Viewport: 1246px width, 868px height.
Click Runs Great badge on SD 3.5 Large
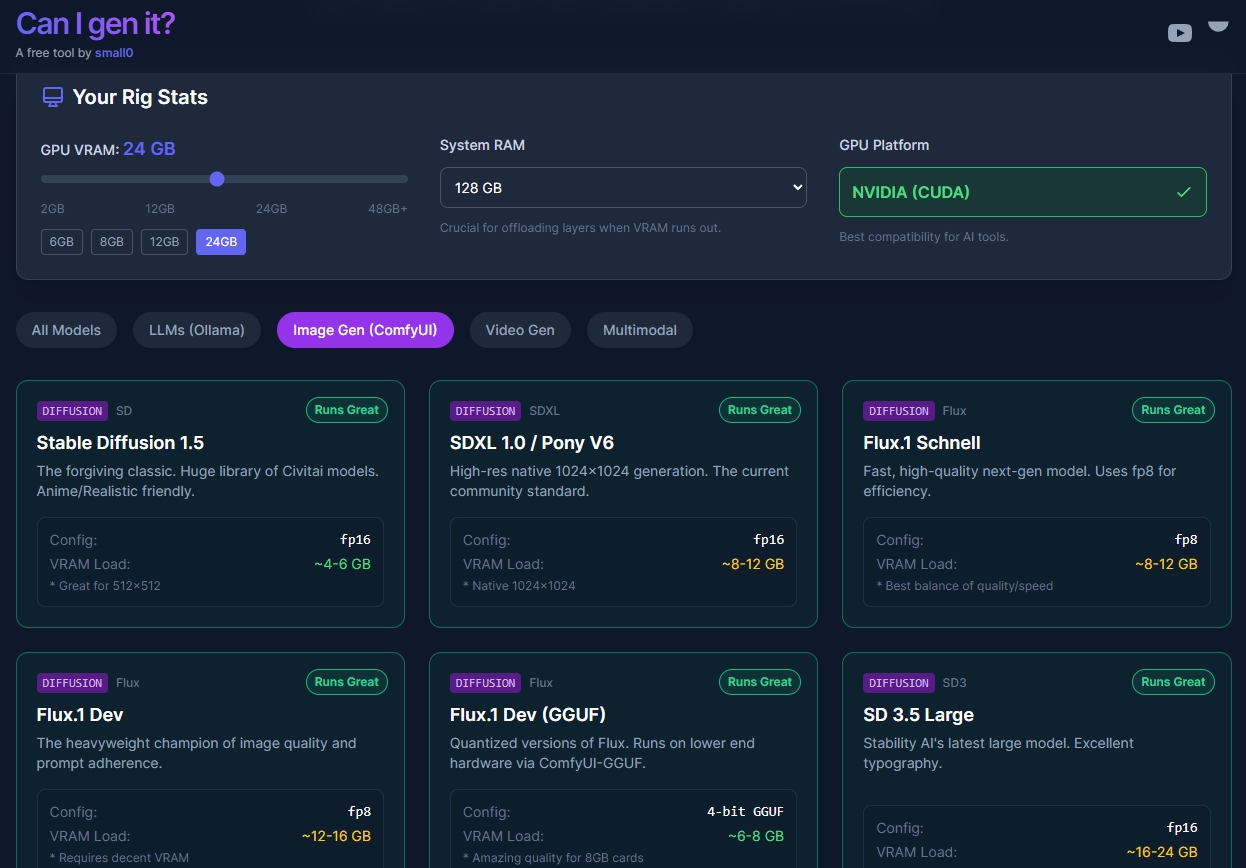point(1173,682)
